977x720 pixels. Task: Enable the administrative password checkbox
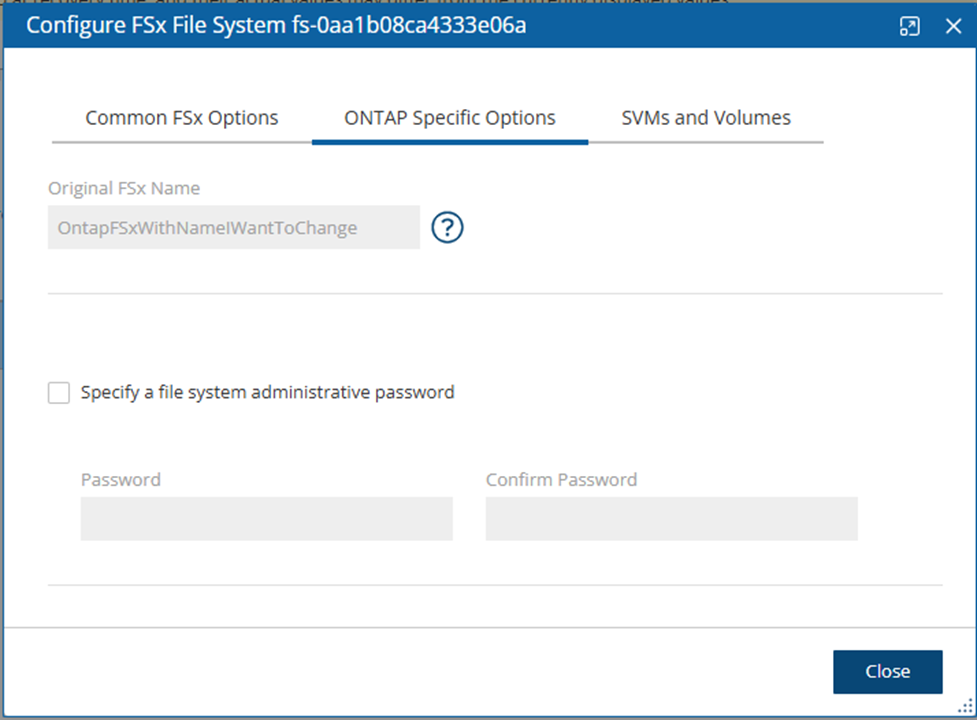tap(59, 393)
